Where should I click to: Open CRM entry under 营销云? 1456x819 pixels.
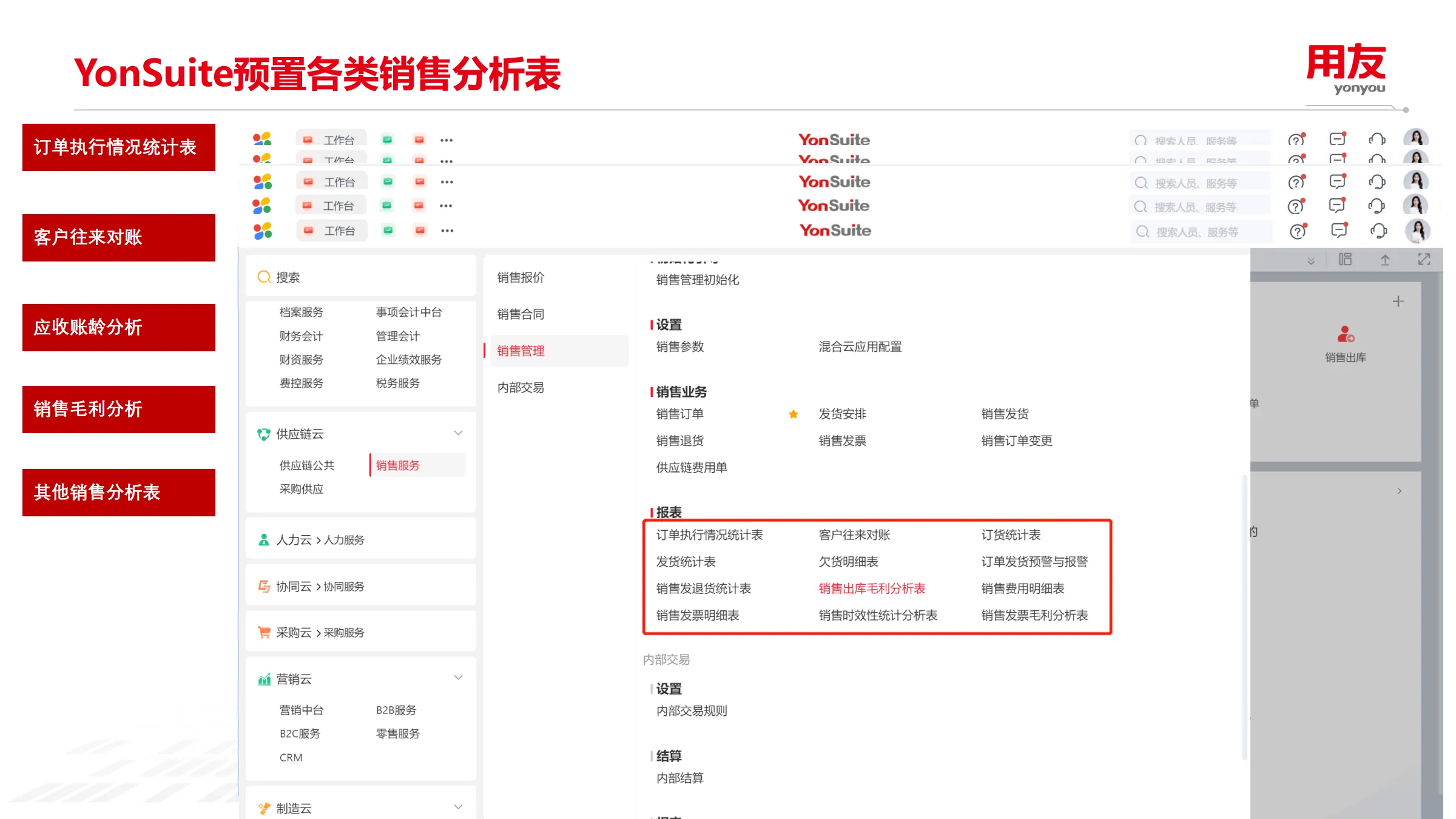pos(291,758)
